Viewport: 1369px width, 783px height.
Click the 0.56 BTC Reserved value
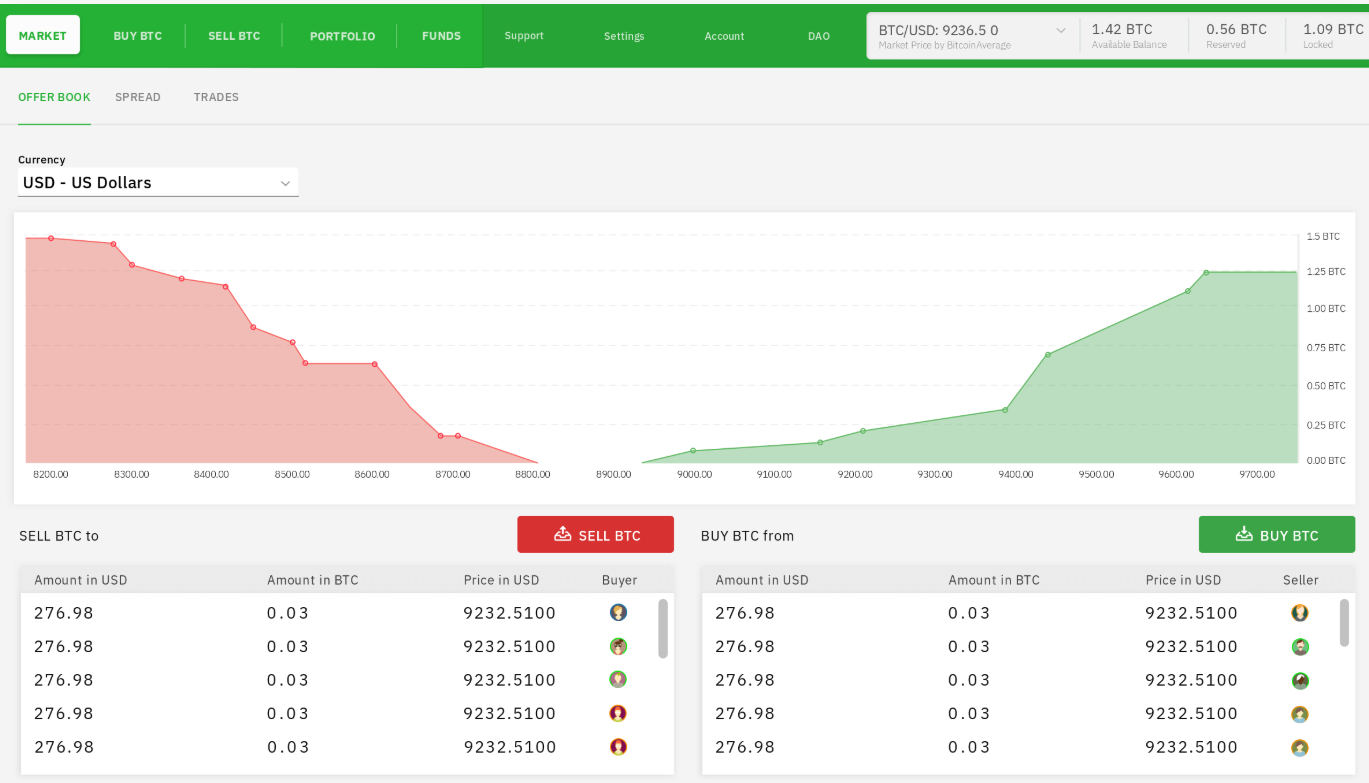[1236, 35]
